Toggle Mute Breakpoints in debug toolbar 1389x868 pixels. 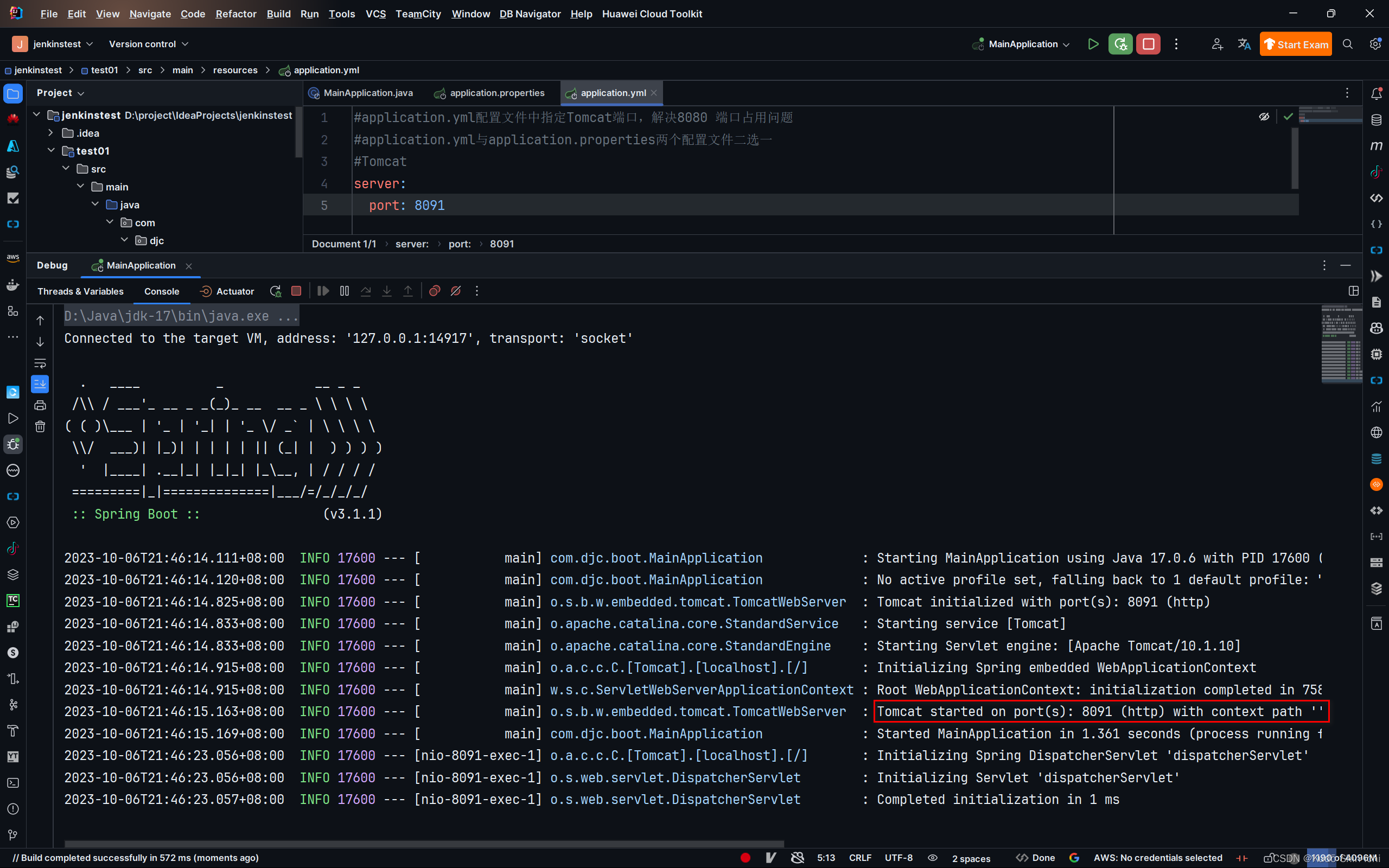pos(456,291)
